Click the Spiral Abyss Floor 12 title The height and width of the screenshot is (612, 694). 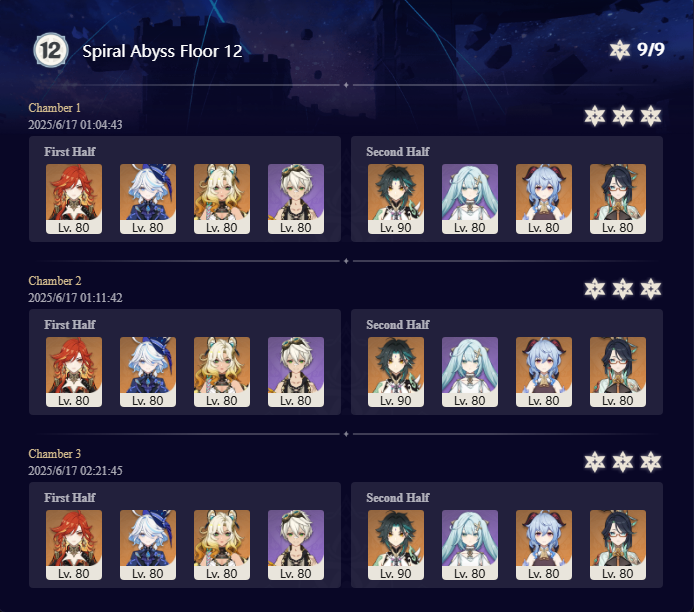coord(162,51)
